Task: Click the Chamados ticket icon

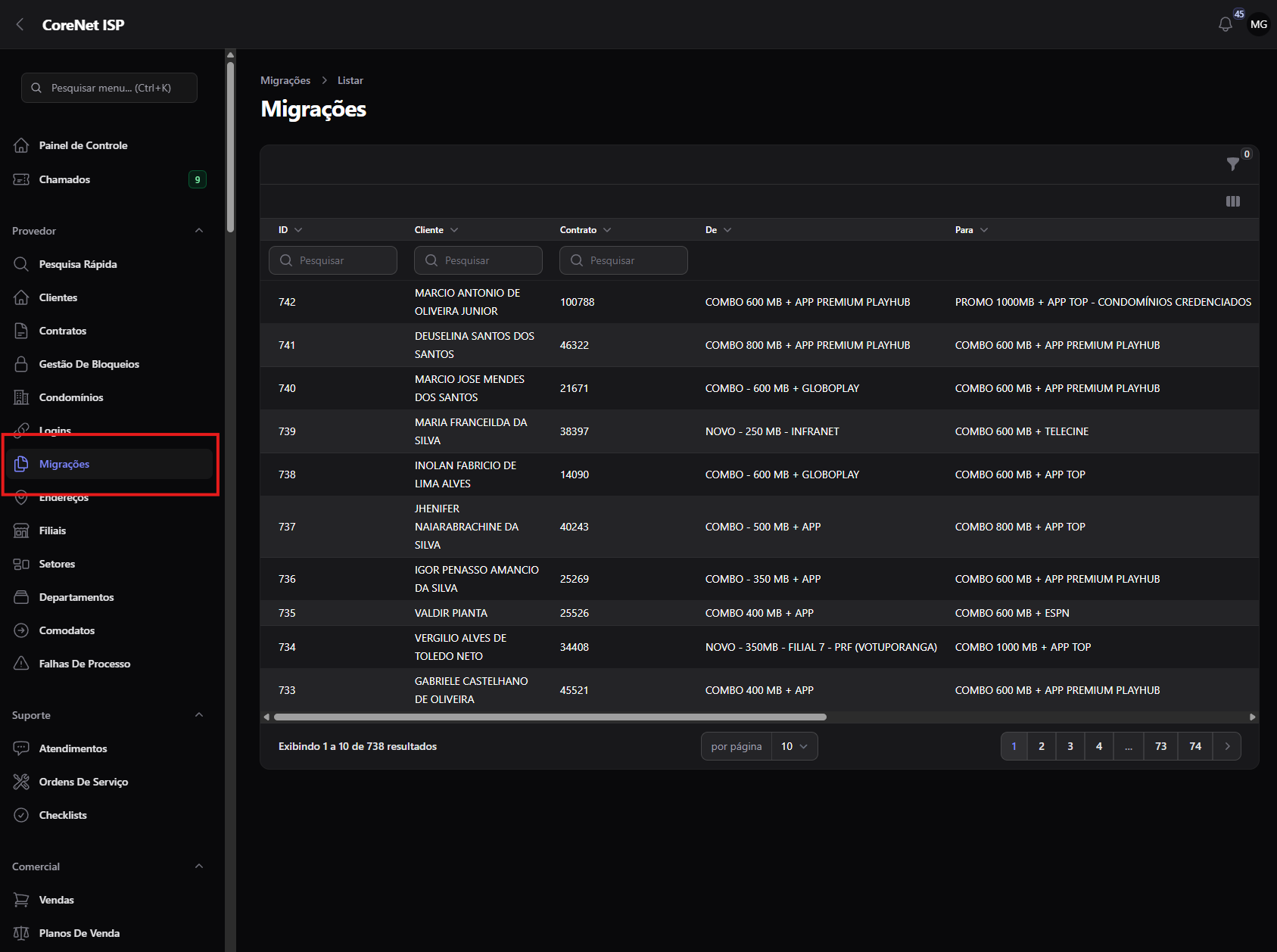Action: 21,179
